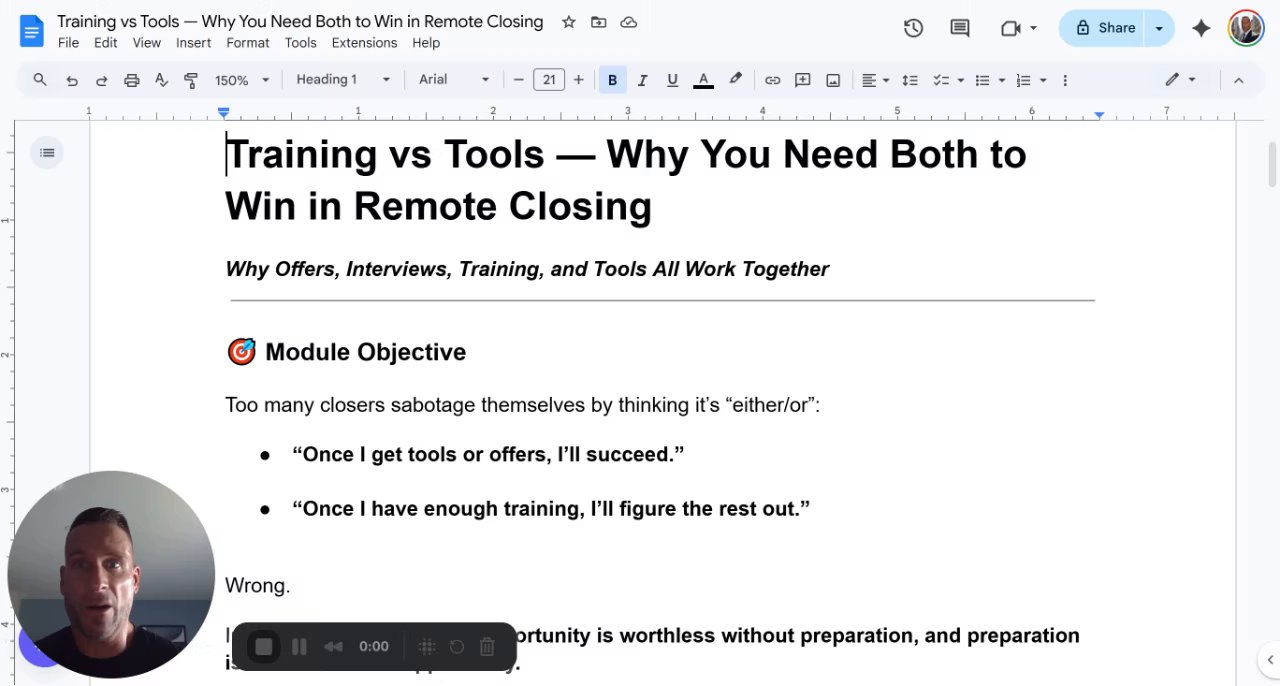Search the menus magnifier icon
Viewport: 1280px width, 686px height.
[40, 80]
